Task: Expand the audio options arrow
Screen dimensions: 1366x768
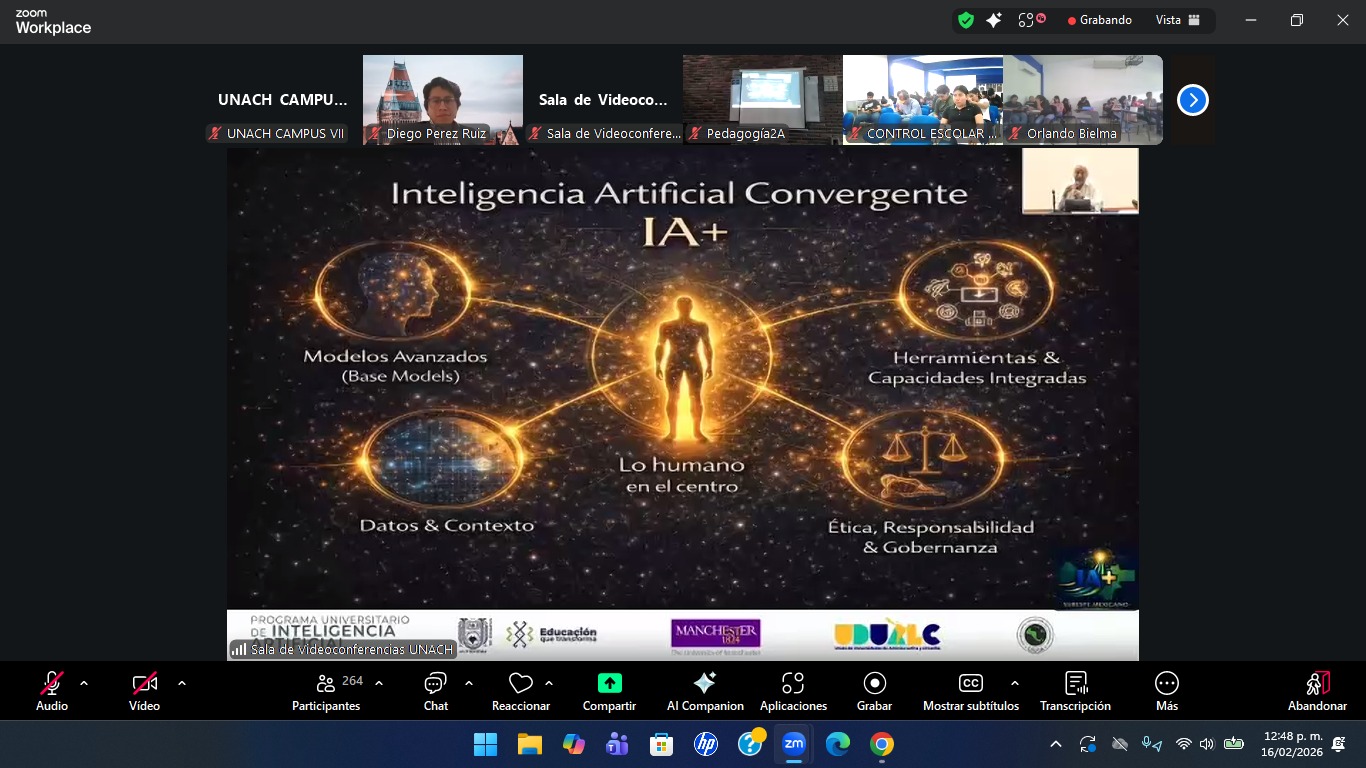Action: [x=84, y=683]
